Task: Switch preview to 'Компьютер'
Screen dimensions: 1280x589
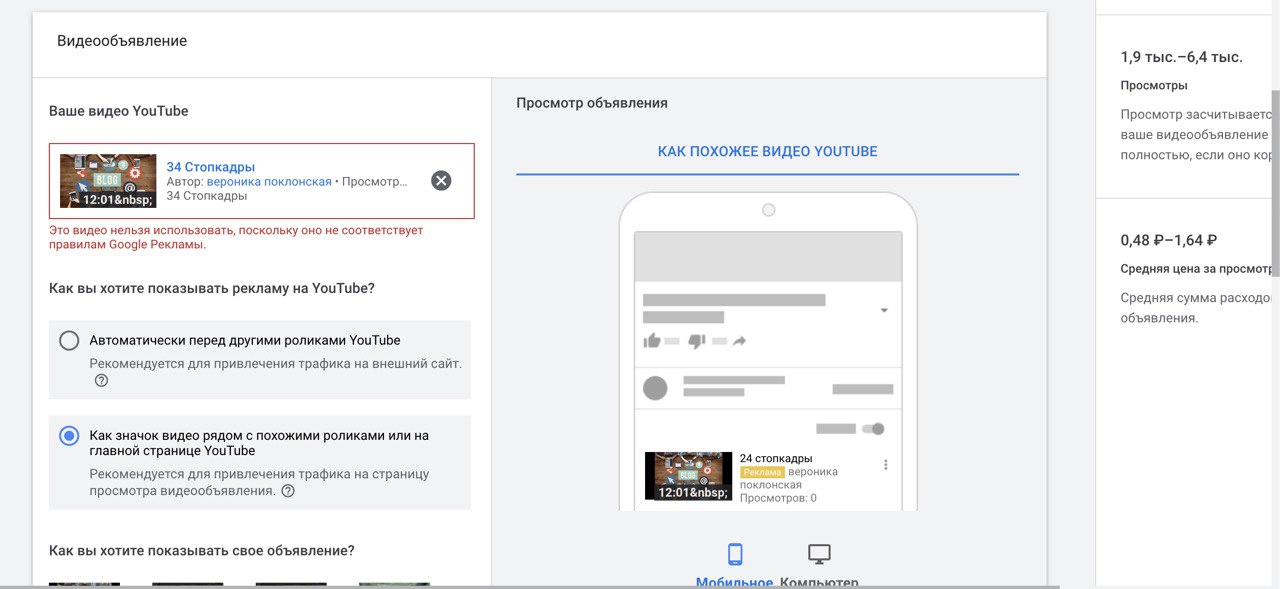Action: pos(819,582)
